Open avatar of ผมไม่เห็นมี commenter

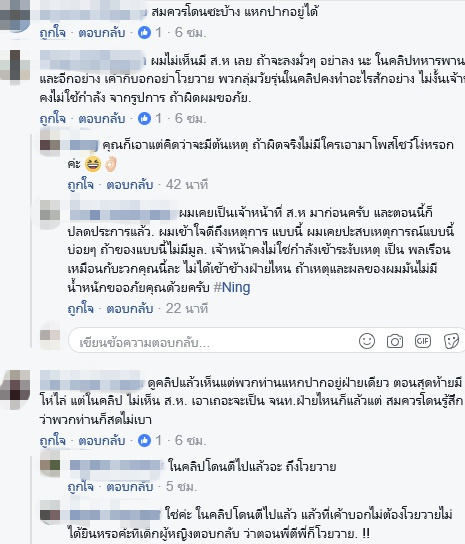point(15,67)
